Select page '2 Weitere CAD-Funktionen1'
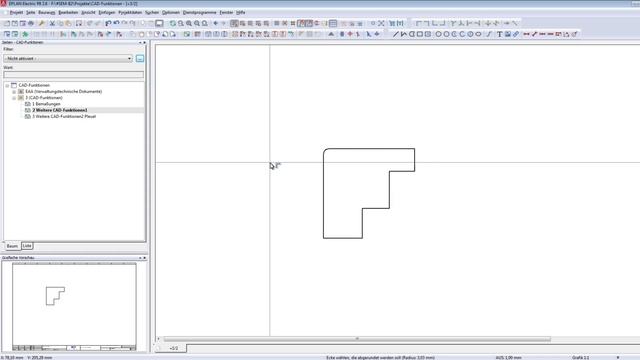This screenshot has height=360, width=640. (60, 110)
